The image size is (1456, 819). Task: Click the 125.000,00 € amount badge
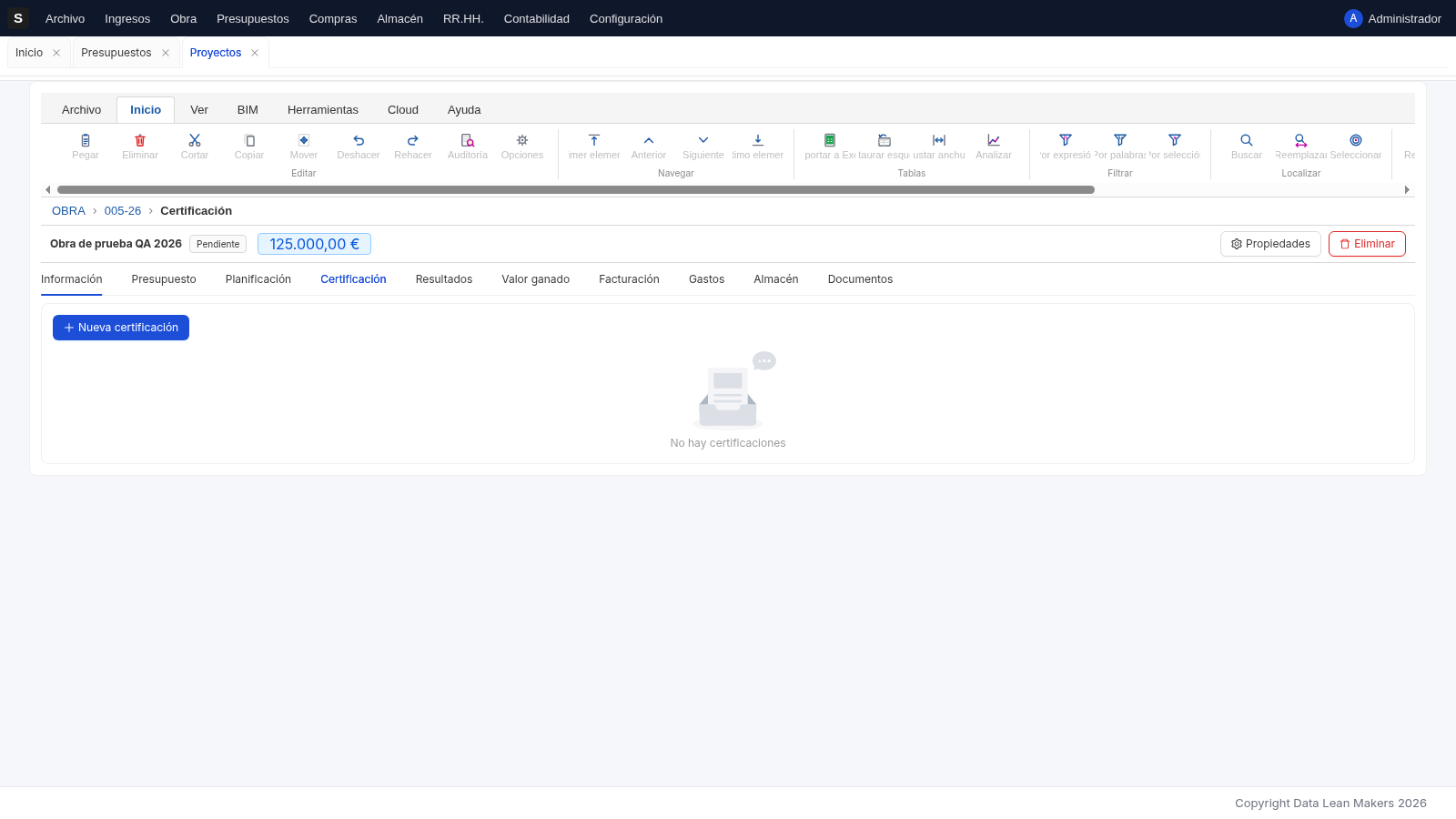[314, 244]
